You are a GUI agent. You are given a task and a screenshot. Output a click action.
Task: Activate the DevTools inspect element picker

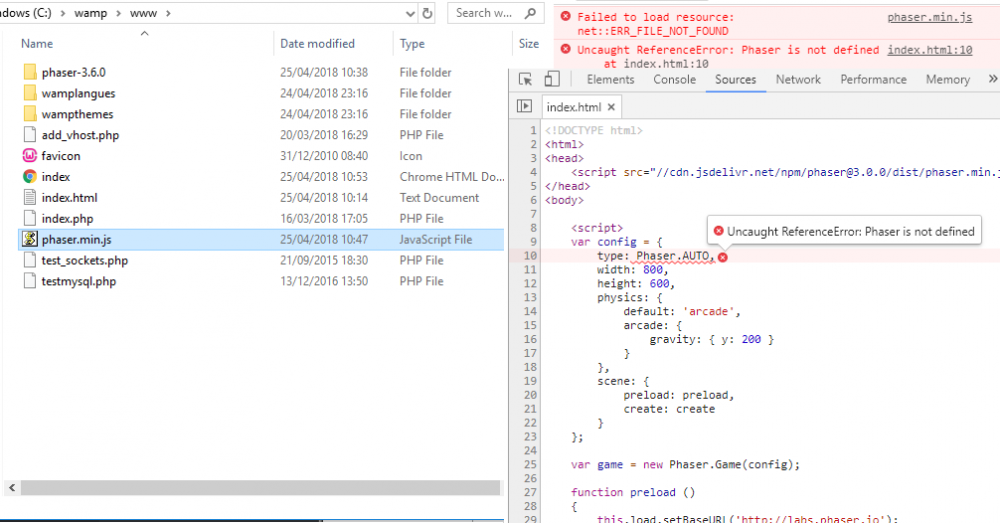pos(526,79)
